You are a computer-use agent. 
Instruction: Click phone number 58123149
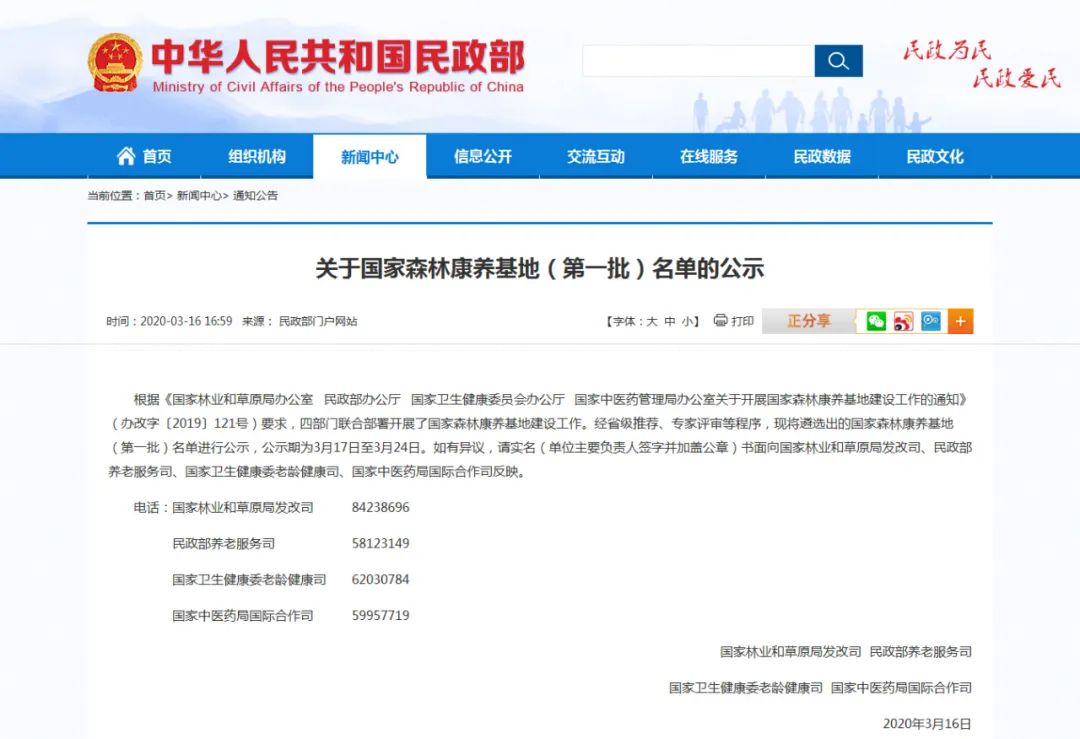click(380, 543)
